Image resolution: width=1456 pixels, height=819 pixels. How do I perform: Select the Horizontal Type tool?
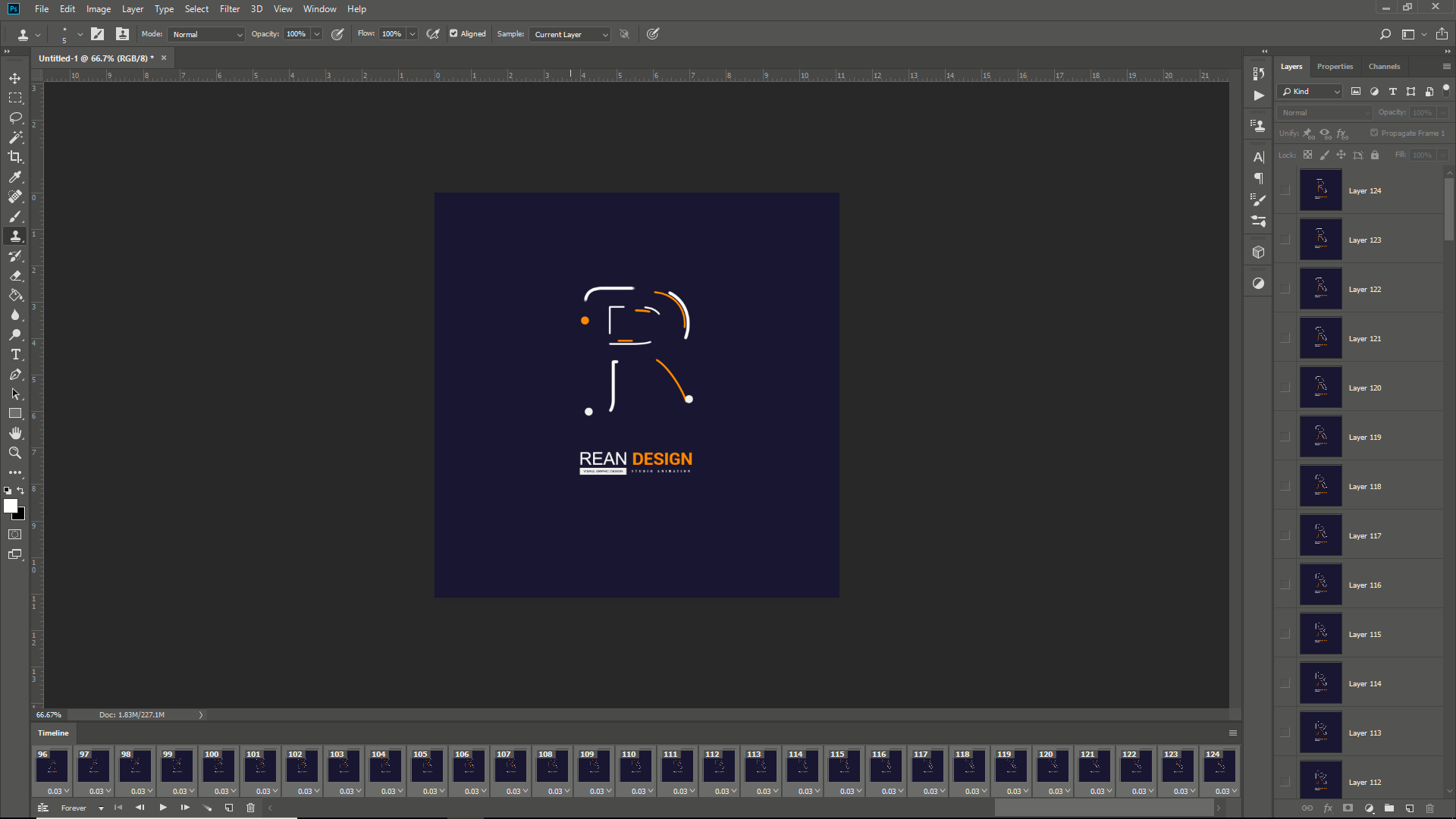point(15,354)
